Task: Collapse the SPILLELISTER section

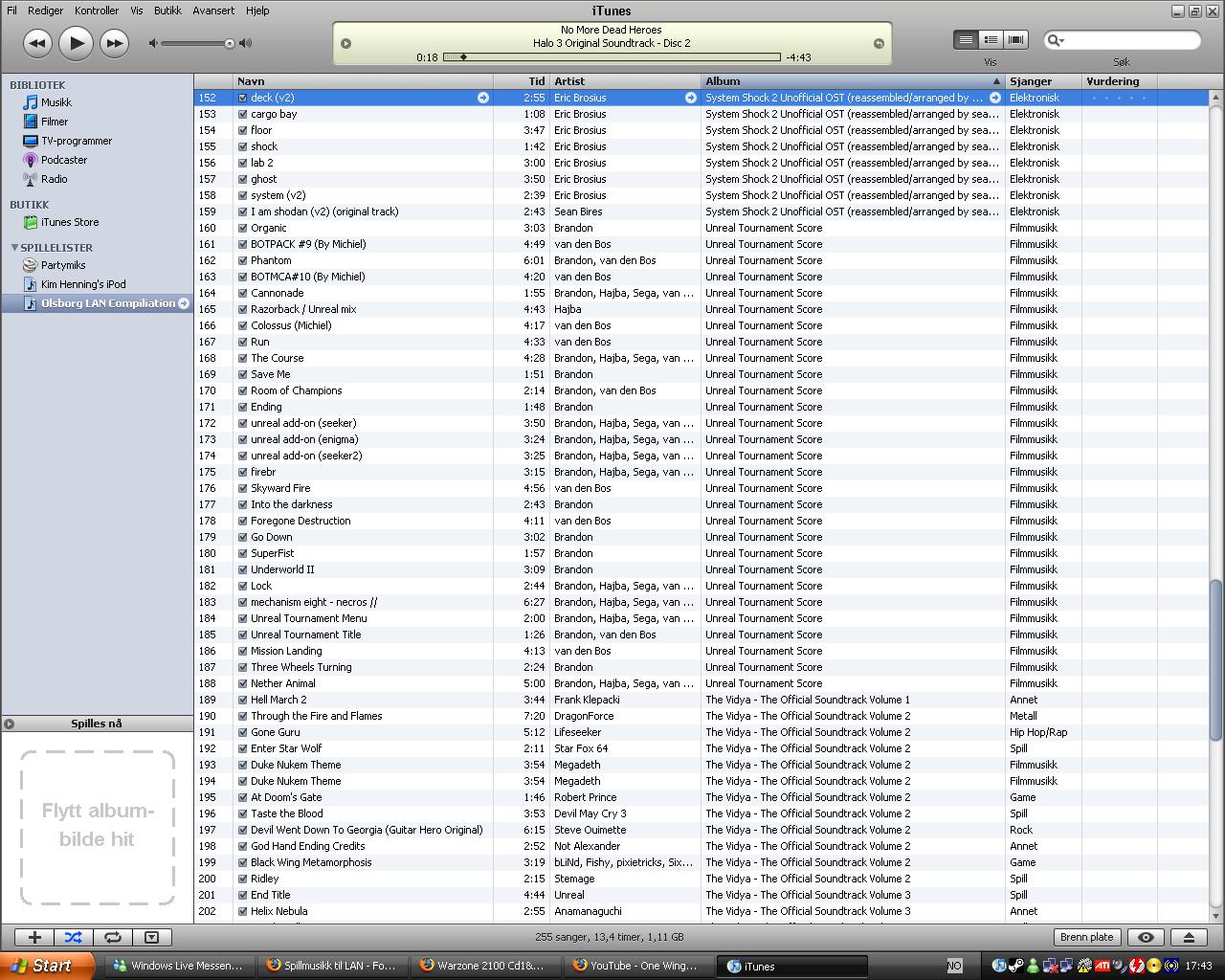Action: pyautogui.click(x=14, y=248)
